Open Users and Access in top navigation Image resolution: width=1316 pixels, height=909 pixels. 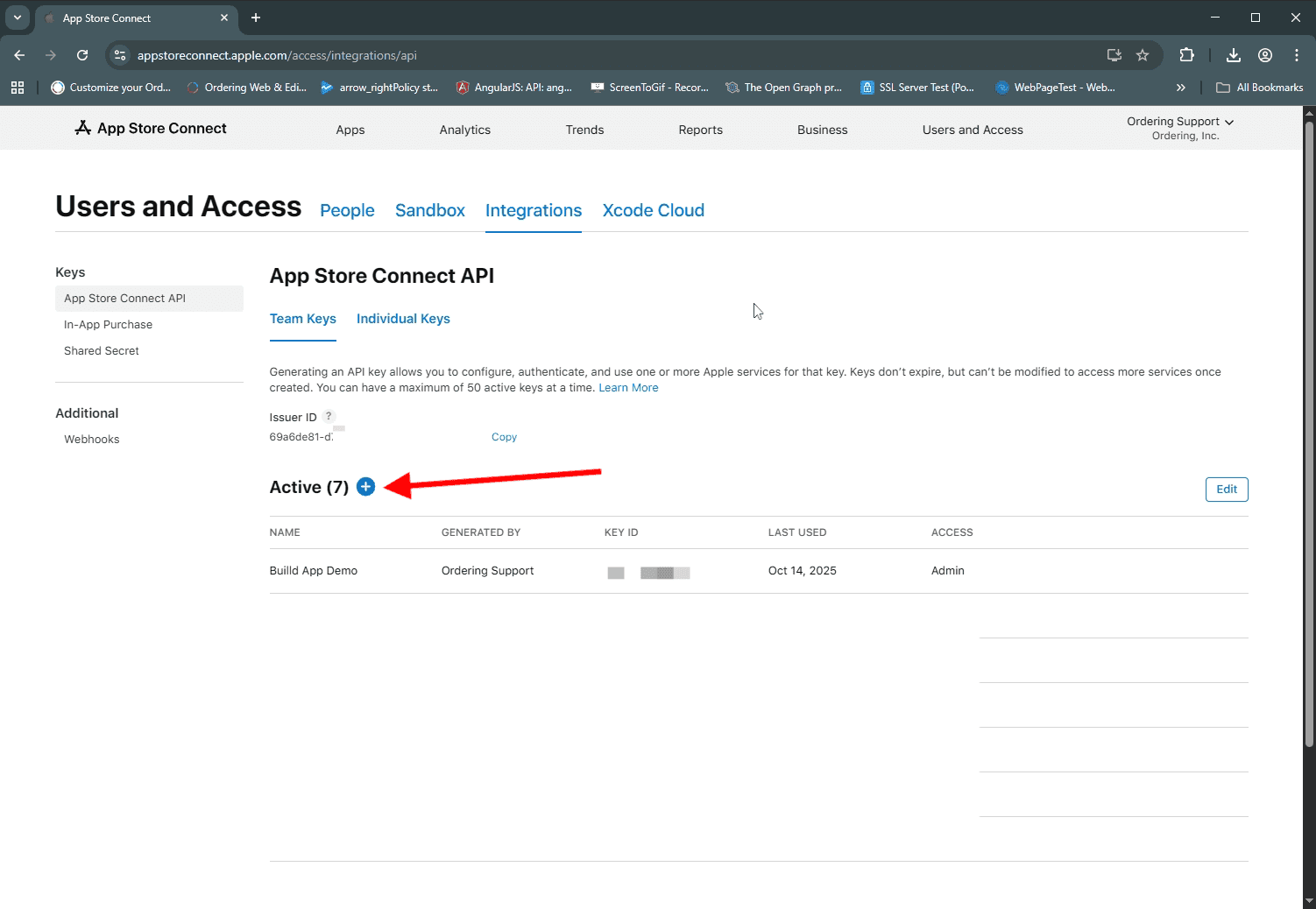(973, 130)
